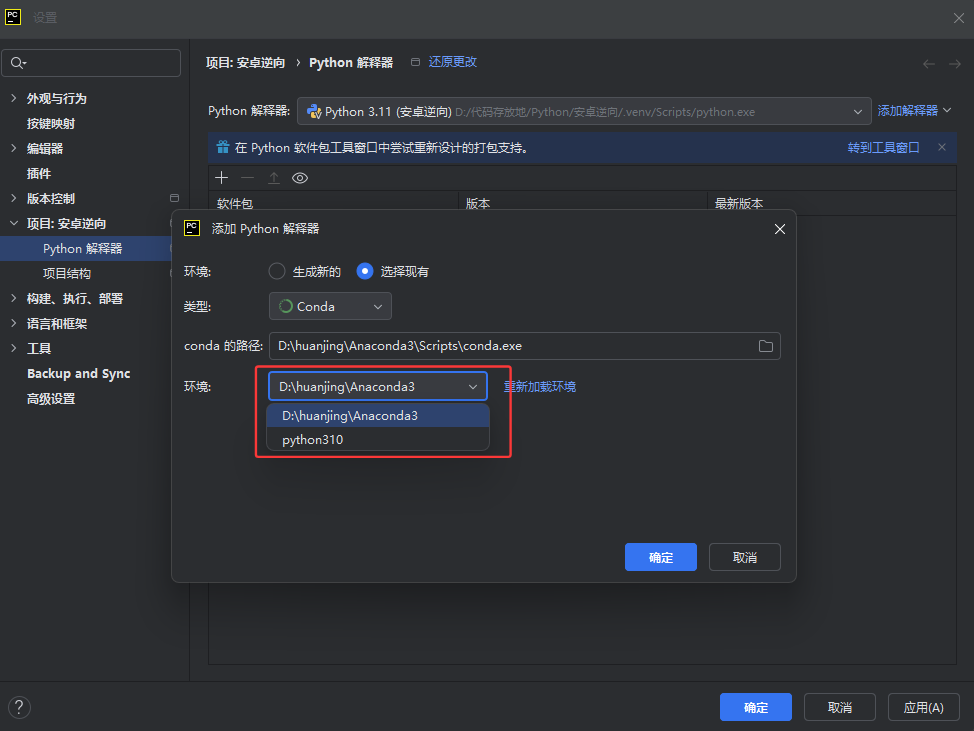
Task: Select the 生成新的 radio button
Action: click(277, 271)
